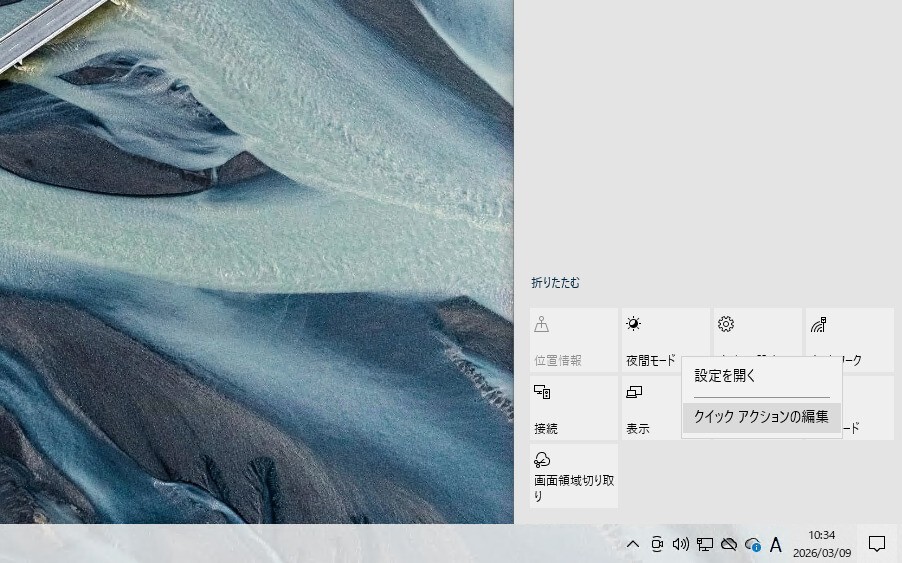
Task: Open the volume speaker tray icon
Action: click(681, 544)
